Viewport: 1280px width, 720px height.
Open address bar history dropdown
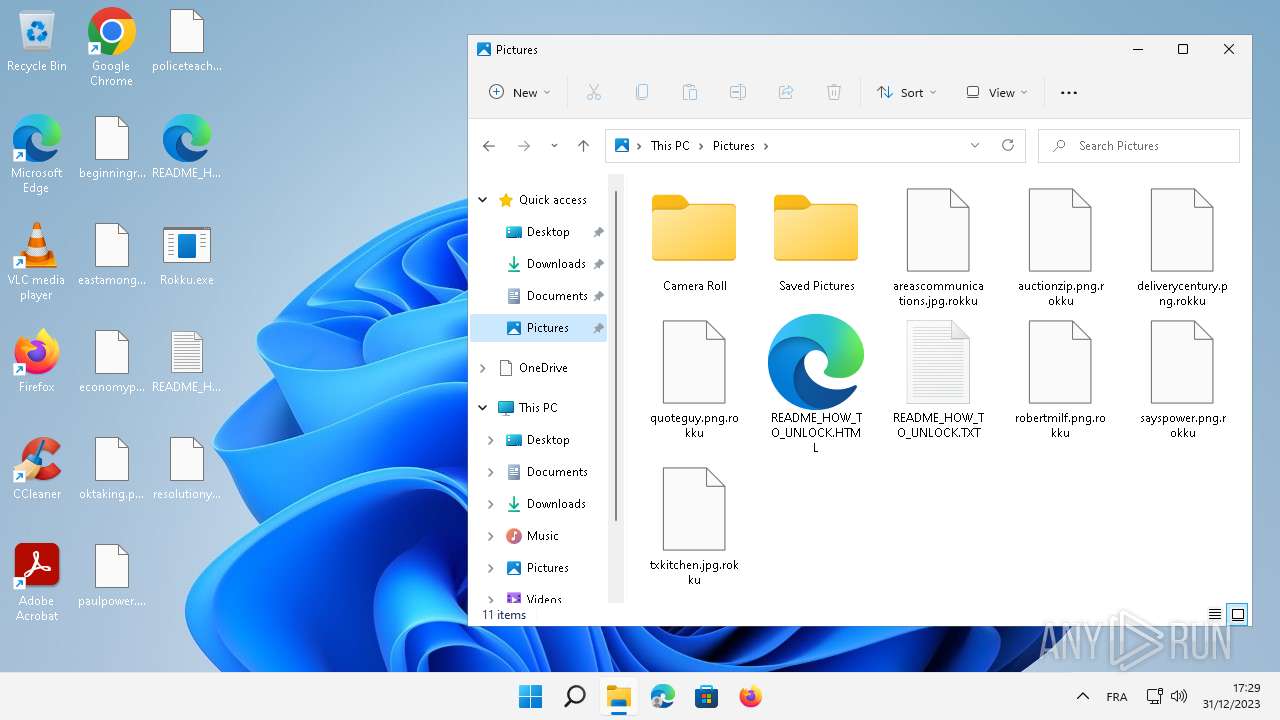(975, 145)
